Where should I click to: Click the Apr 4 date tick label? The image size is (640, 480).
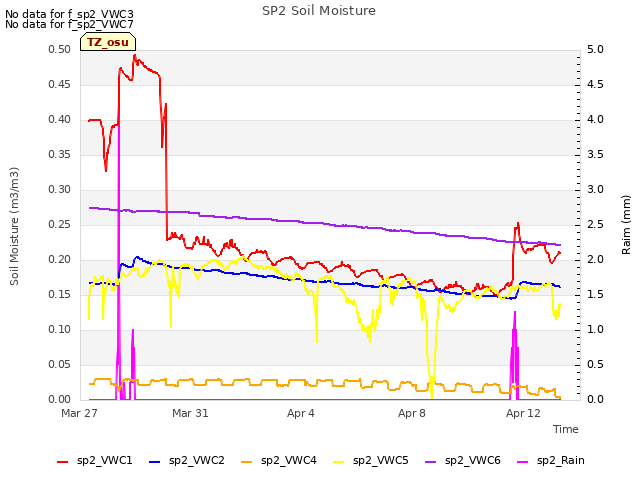click(x=301, y=413)
